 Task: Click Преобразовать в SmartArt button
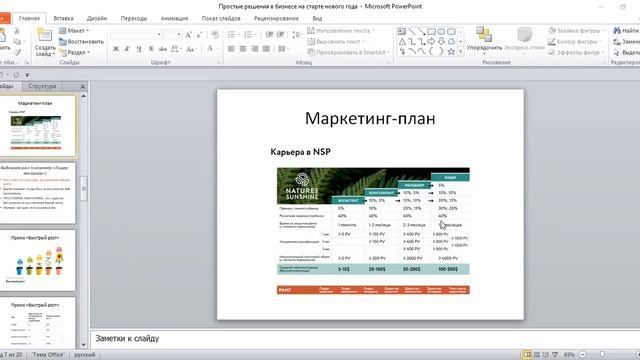point(348,52)
